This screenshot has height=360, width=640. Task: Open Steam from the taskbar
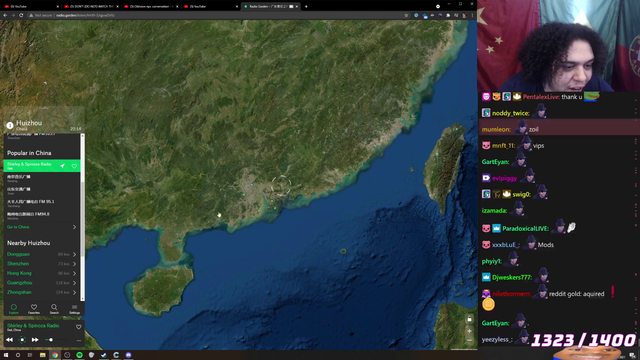tap(104, 355)
